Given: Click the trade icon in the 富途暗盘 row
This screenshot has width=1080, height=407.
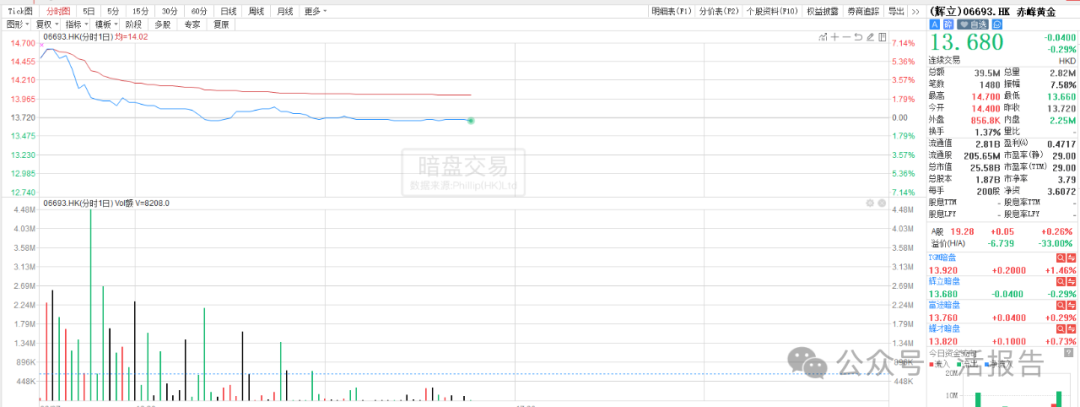Looking at the screenshot, I should coord(1072,304).
